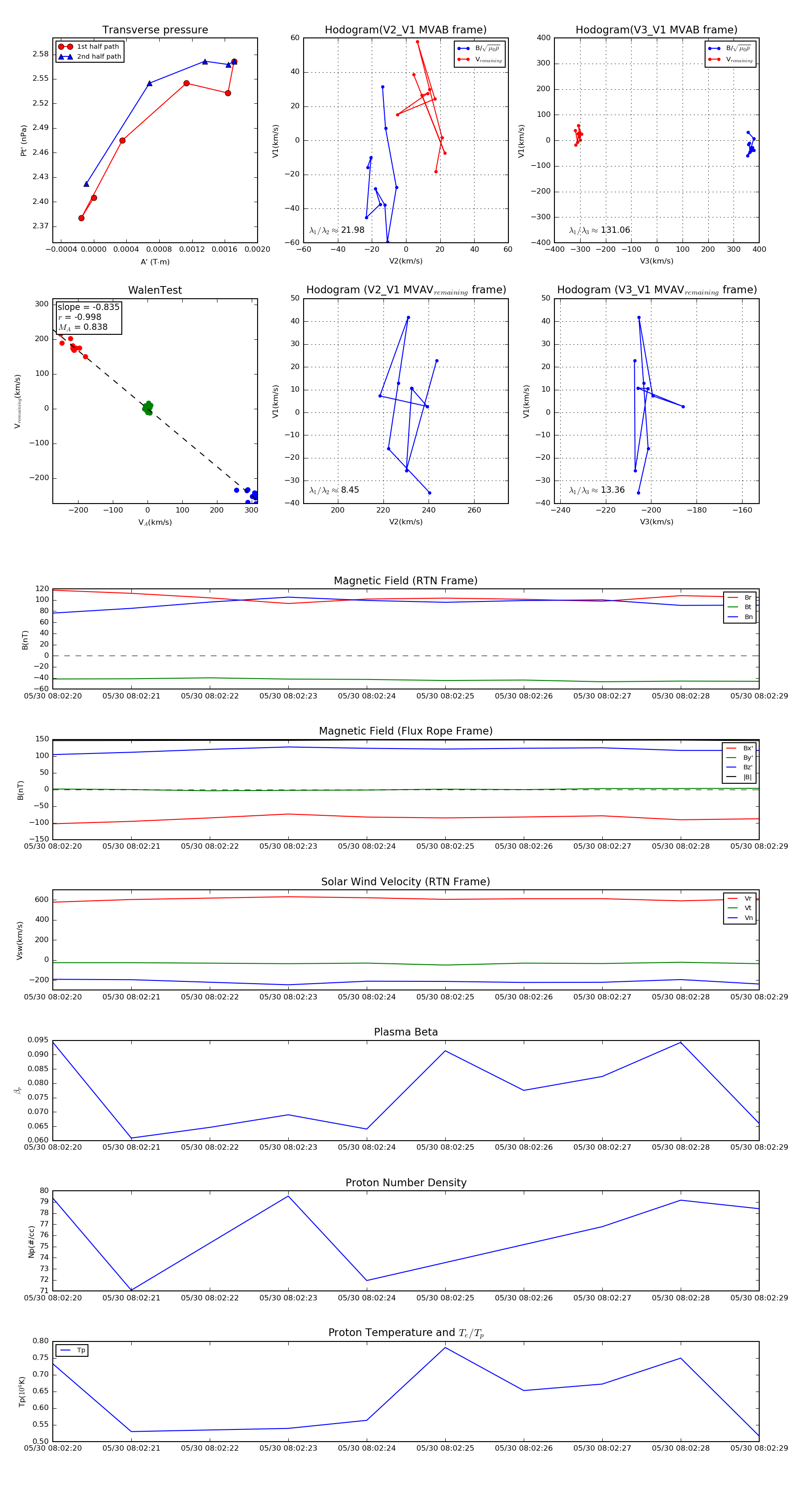
Task: Click the red point cluster in V3_V1 MVAB hodogram
Action: coord(578,134)
